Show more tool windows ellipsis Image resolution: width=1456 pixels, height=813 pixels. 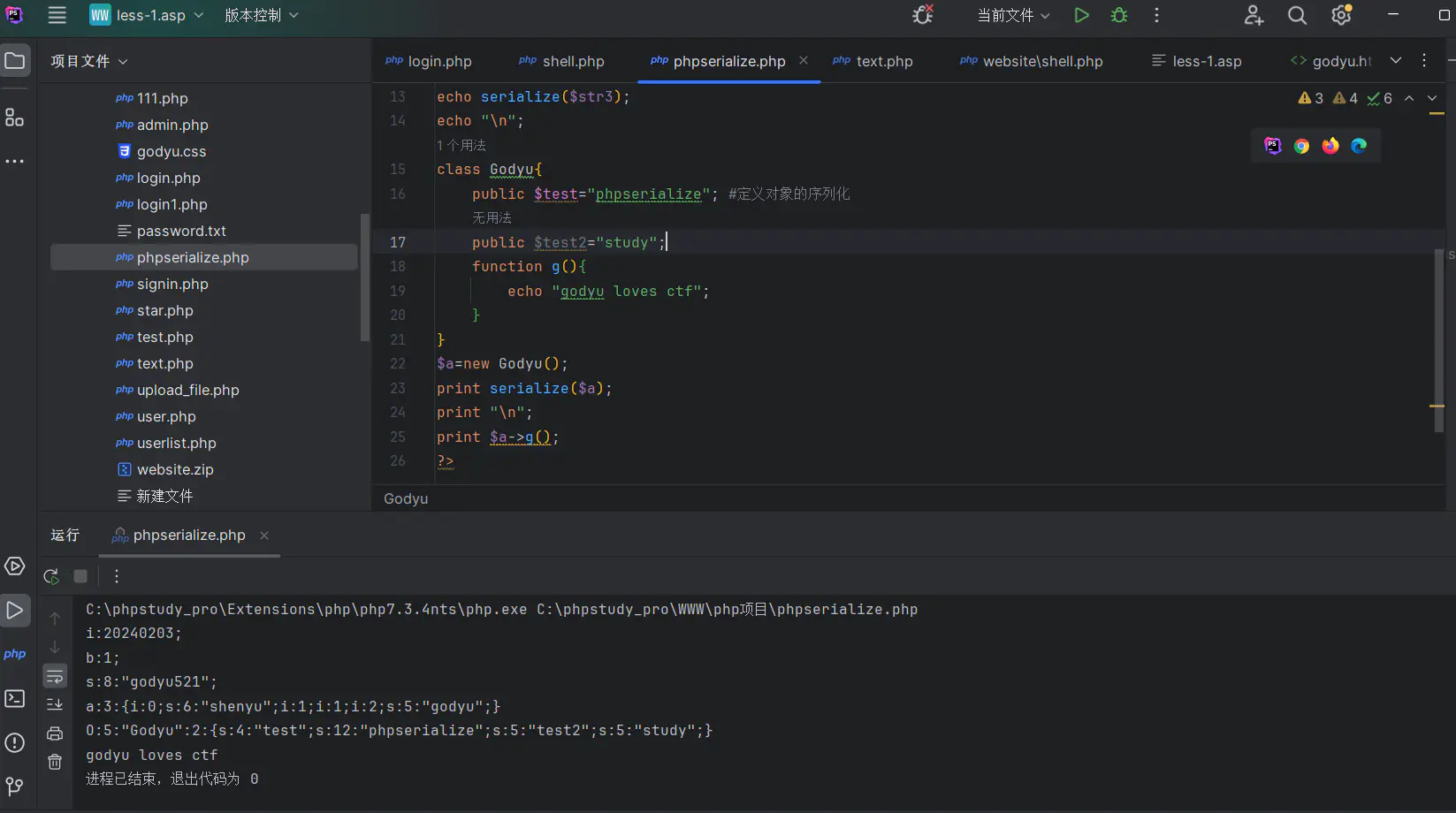[15, 162]
